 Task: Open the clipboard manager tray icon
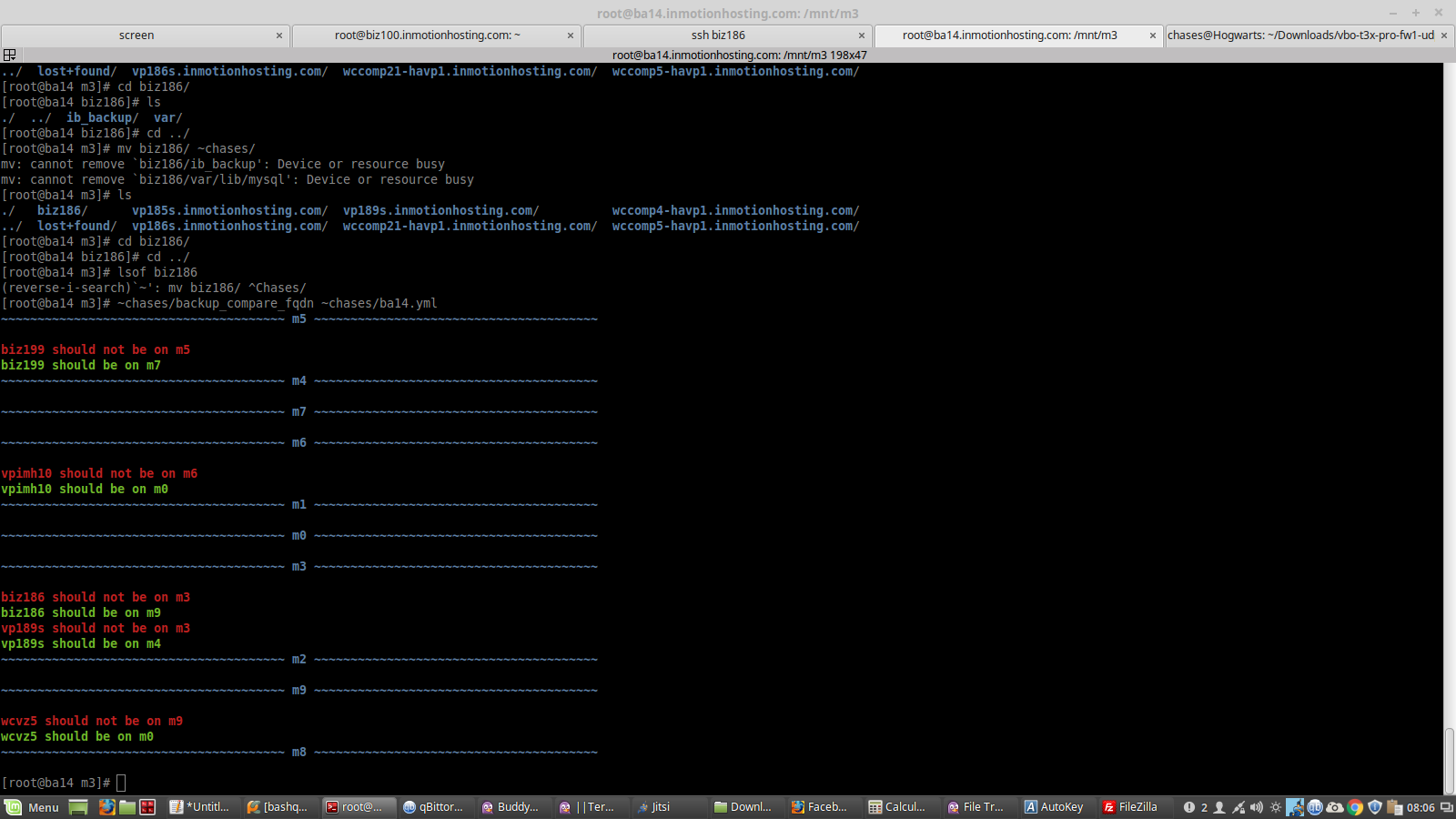point(1394,807)
